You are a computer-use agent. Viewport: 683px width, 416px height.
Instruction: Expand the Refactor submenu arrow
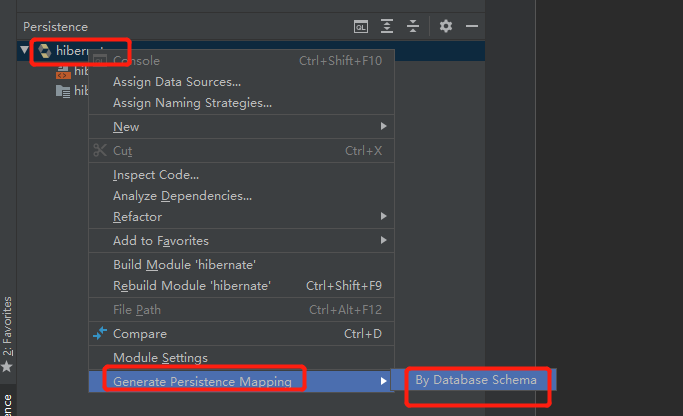pyautogui.click(x=383, y=217)
